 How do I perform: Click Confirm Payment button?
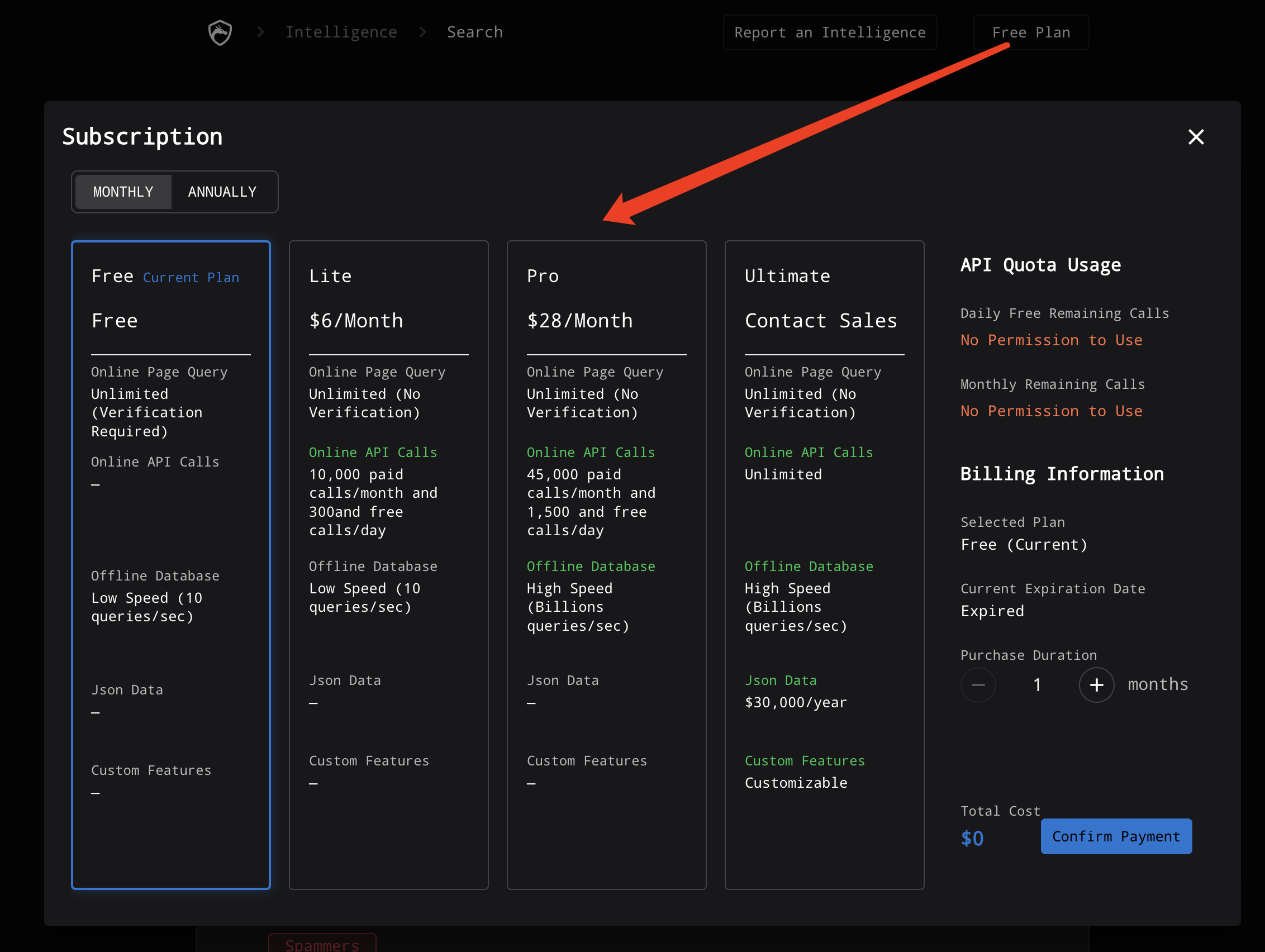pyautogui.click(x=1116, y=836)
